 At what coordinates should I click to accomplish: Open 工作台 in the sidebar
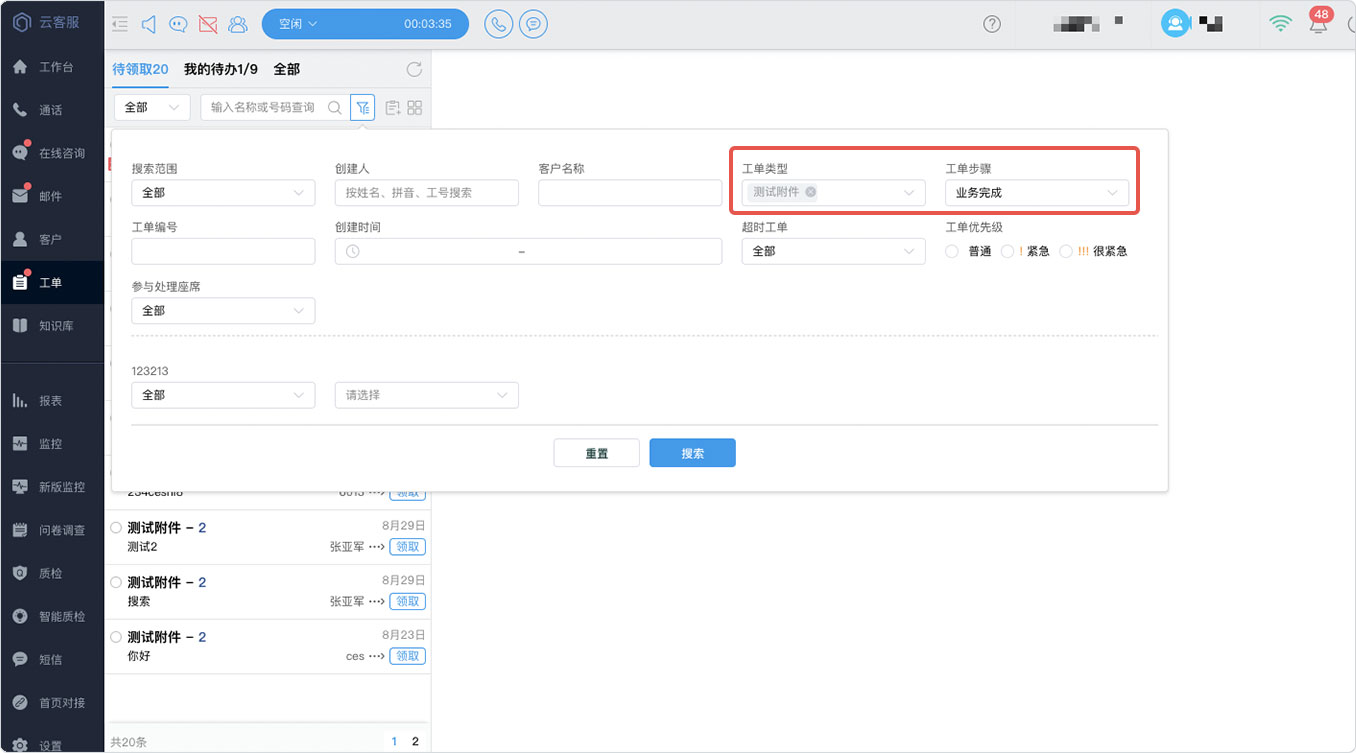52,67
